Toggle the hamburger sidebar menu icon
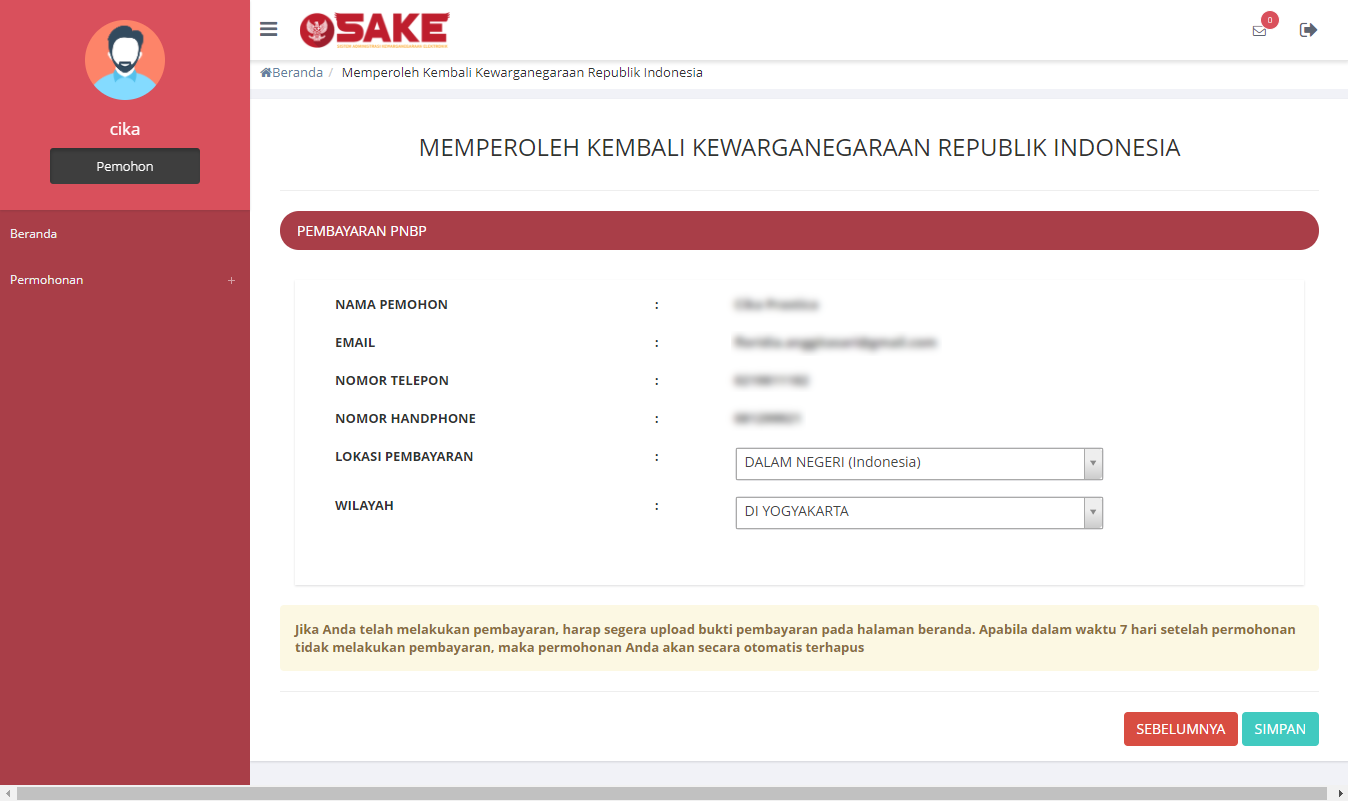Image resolution: width=1348 pixels, height=801 pixels. (x=268, y=29)
